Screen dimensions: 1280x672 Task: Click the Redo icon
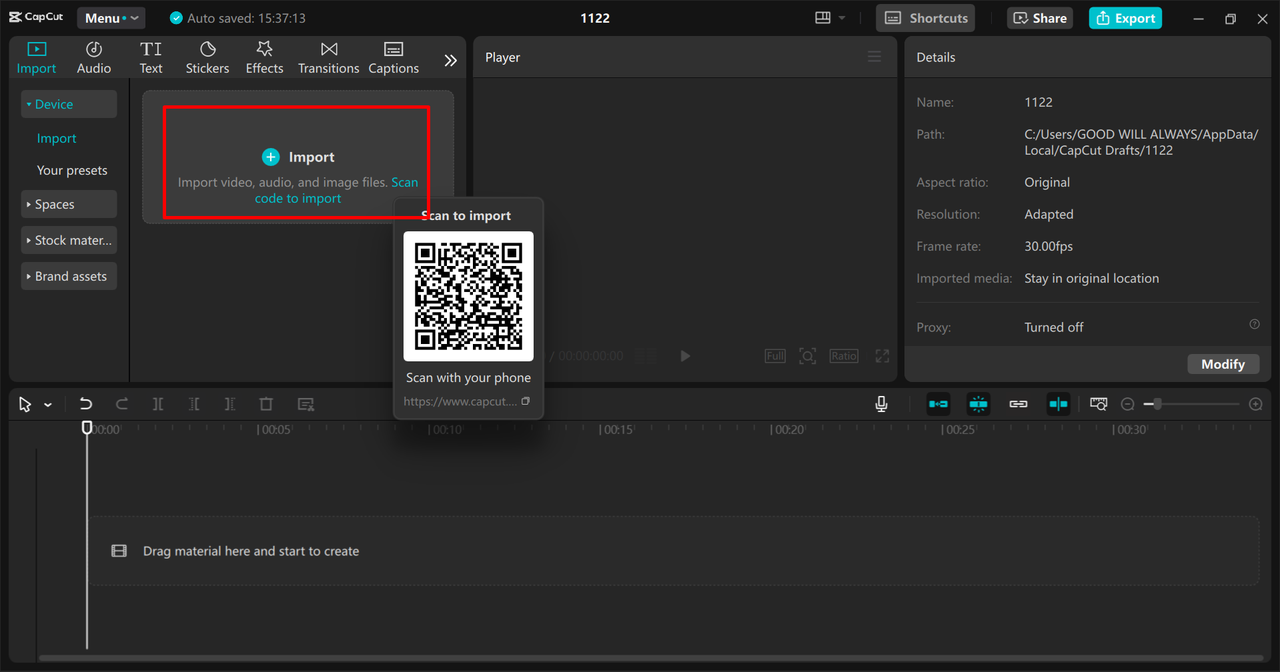point(122,404)
